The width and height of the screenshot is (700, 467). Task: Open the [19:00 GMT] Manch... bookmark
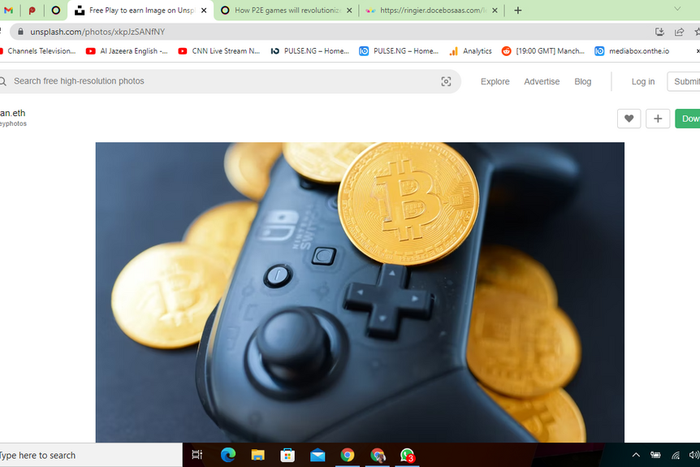[543, 51]
